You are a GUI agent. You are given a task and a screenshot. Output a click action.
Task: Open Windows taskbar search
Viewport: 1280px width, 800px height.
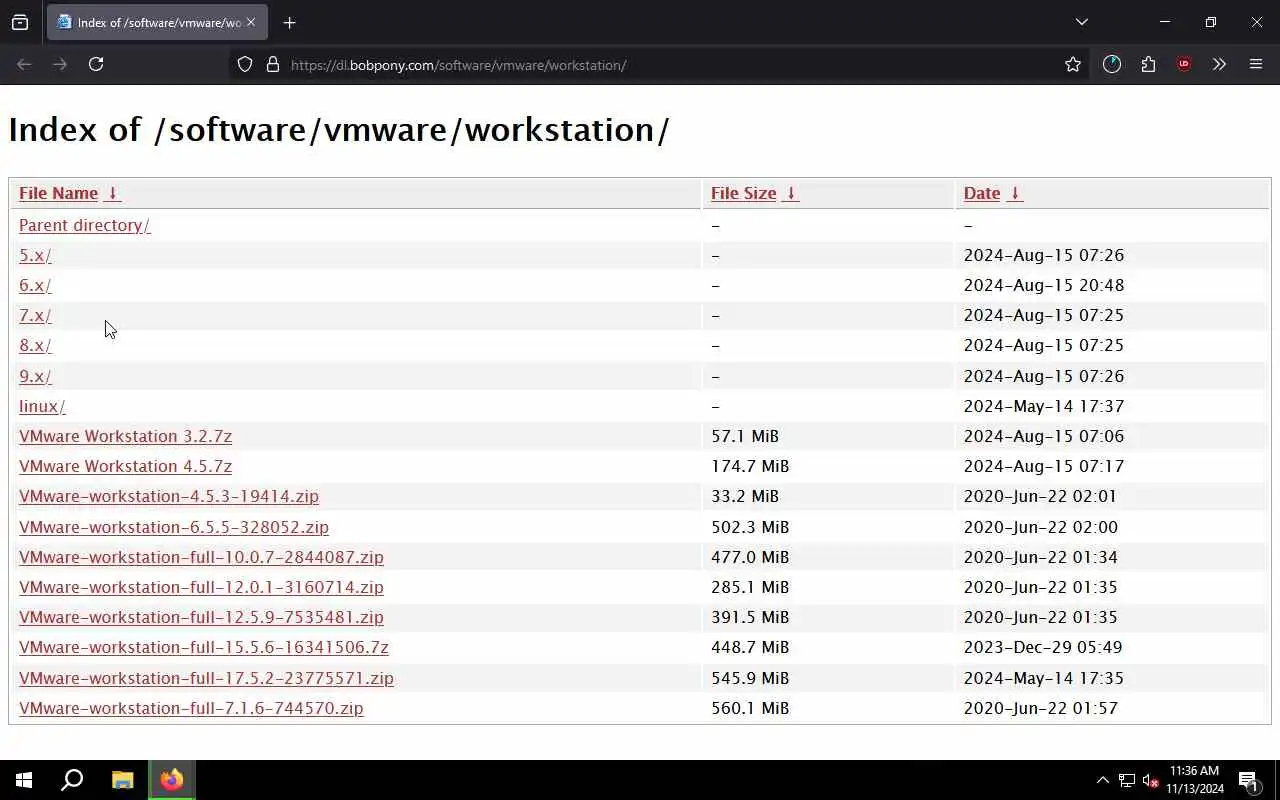point(72,780)
